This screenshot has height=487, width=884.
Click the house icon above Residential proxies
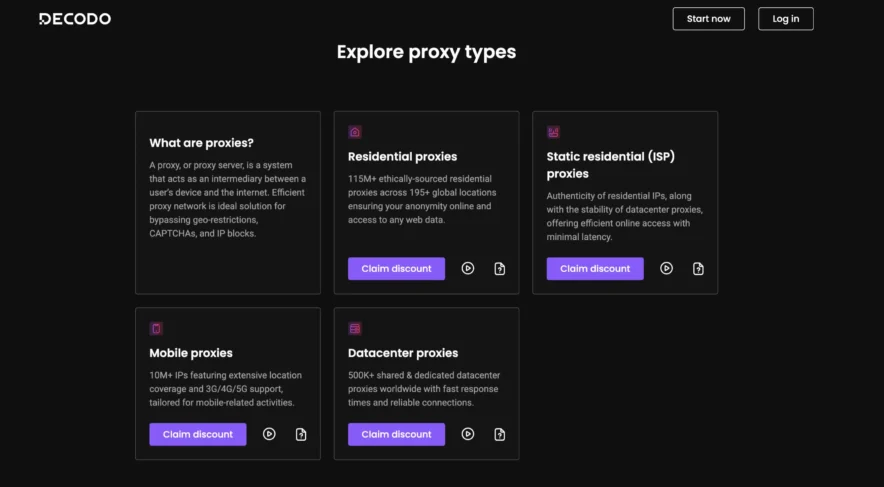pyautogui.click(x=354, y=132)
